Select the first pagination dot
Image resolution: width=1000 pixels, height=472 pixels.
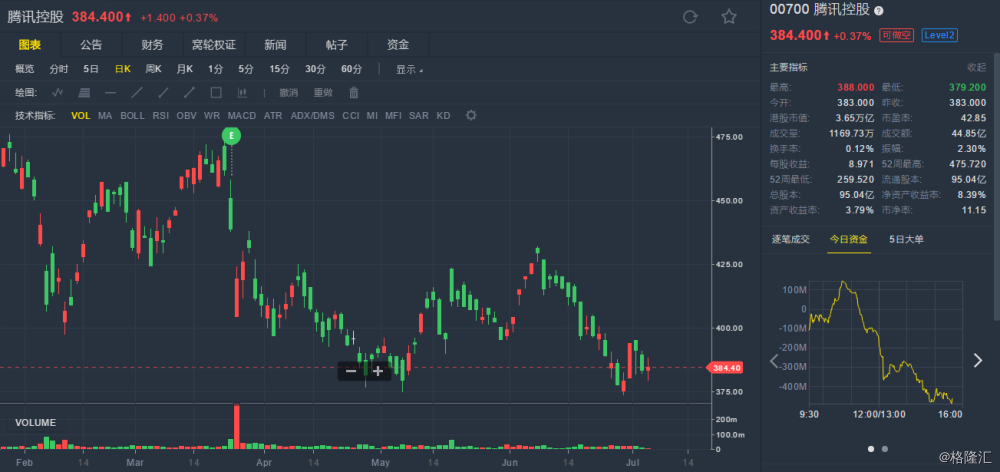(x=871, y=449)
